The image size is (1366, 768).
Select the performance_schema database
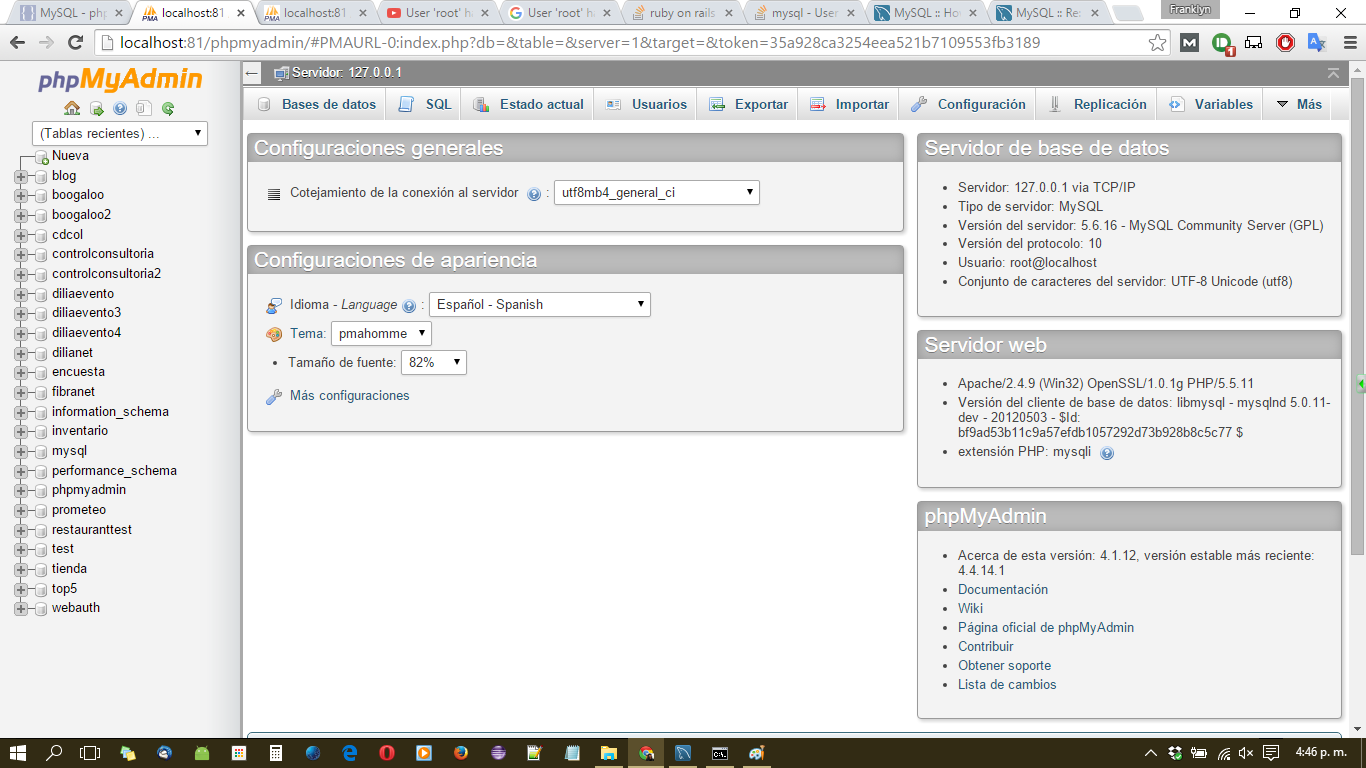tap(114, 471)
